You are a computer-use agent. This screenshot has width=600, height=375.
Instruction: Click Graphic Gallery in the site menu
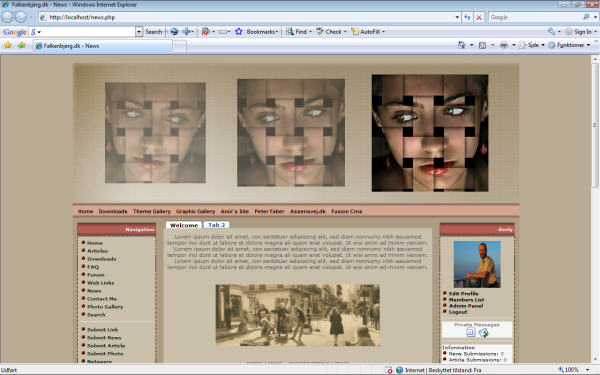click(196, 211)
